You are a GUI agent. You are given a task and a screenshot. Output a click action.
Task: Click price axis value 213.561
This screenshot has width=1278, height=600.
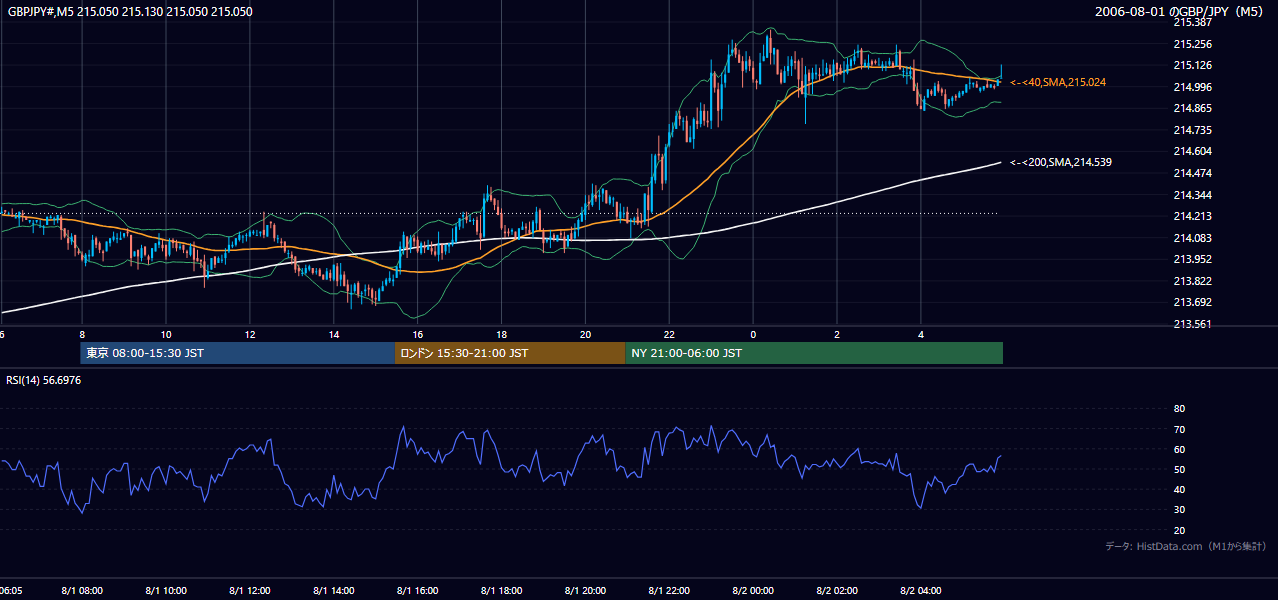point(1192,324)
